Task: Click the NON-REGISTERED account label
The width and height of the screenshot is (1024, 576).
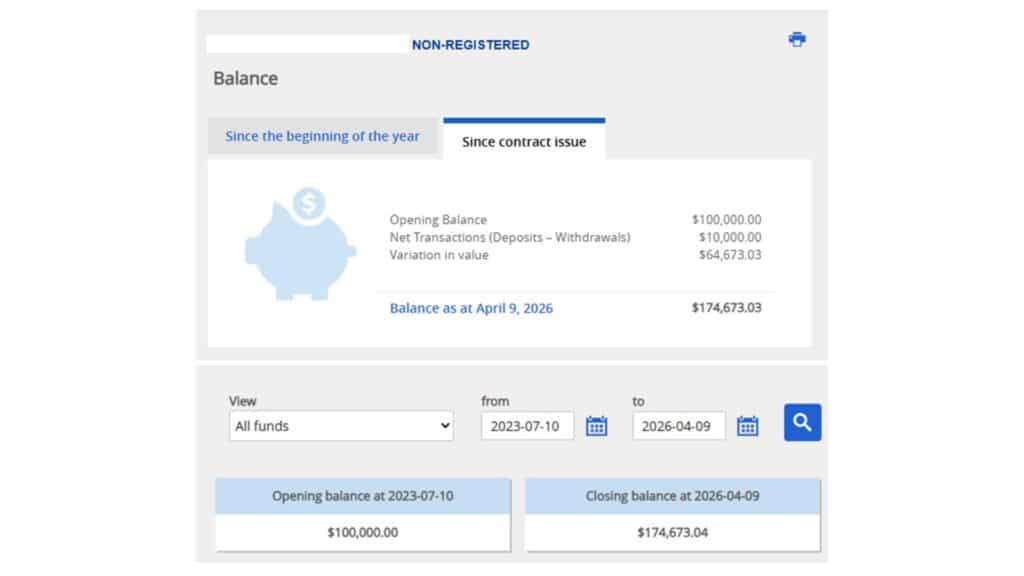Action: [x=470, y=45]
